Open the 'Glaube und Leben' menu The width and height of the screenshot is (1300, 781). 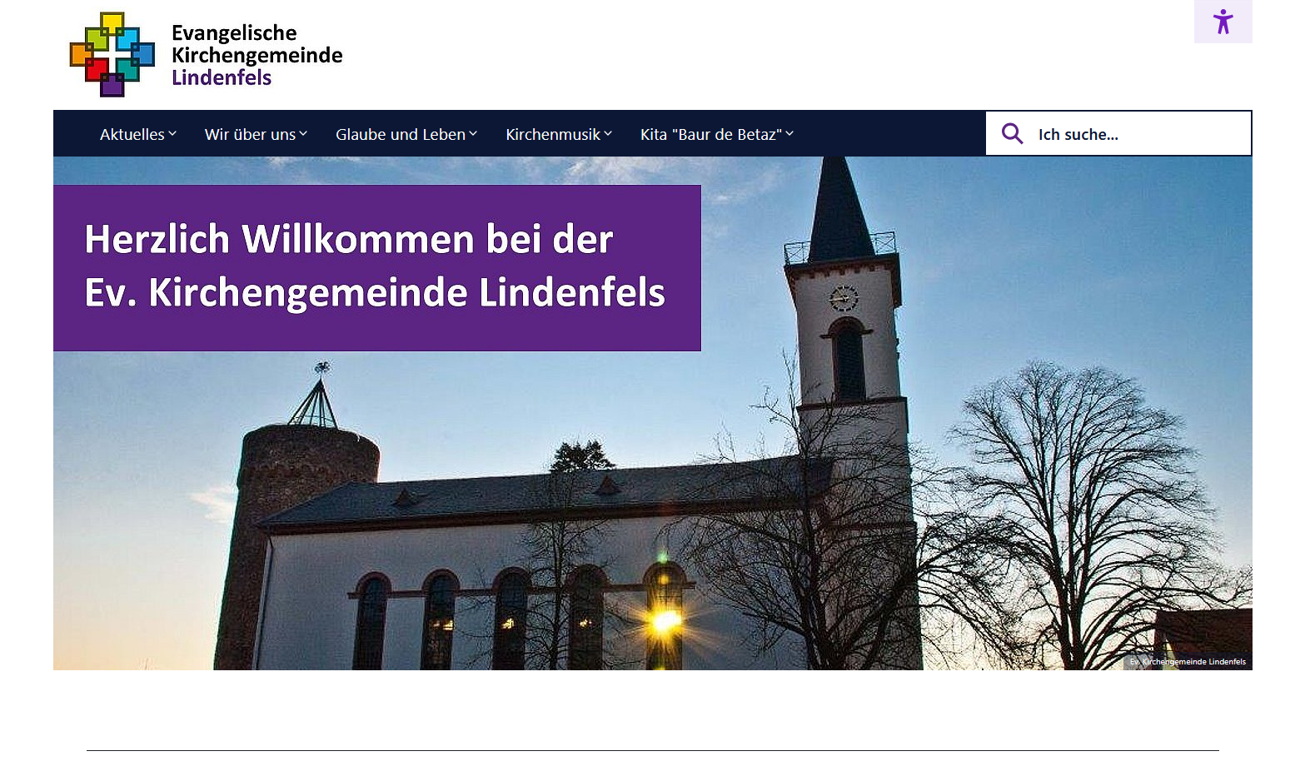click(400, 134)
